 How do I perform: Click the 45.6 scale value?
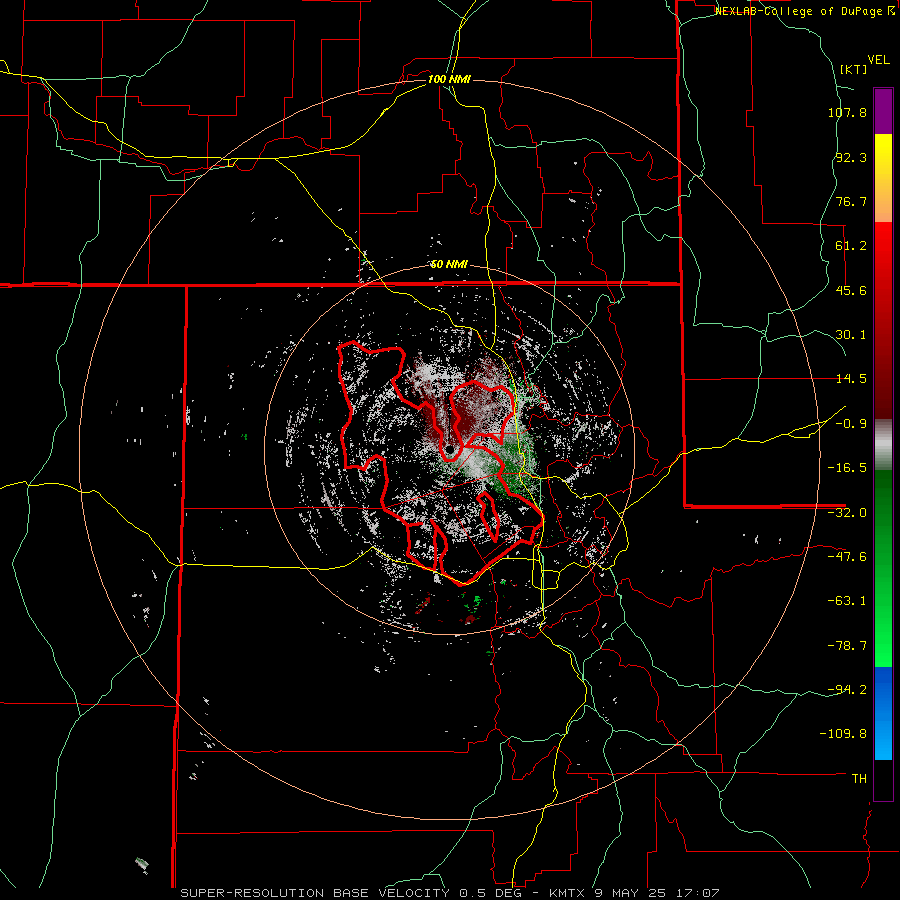click(x=851, y=290)
